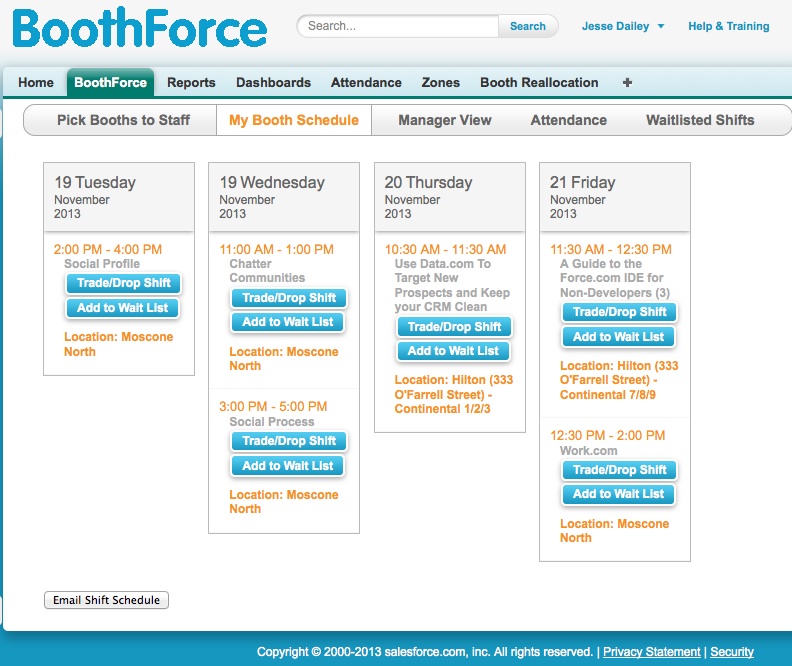Open the Manager View subtab
Image resolution: width=792 pixels, height=666 pixels.
click(x=445, y=120)
